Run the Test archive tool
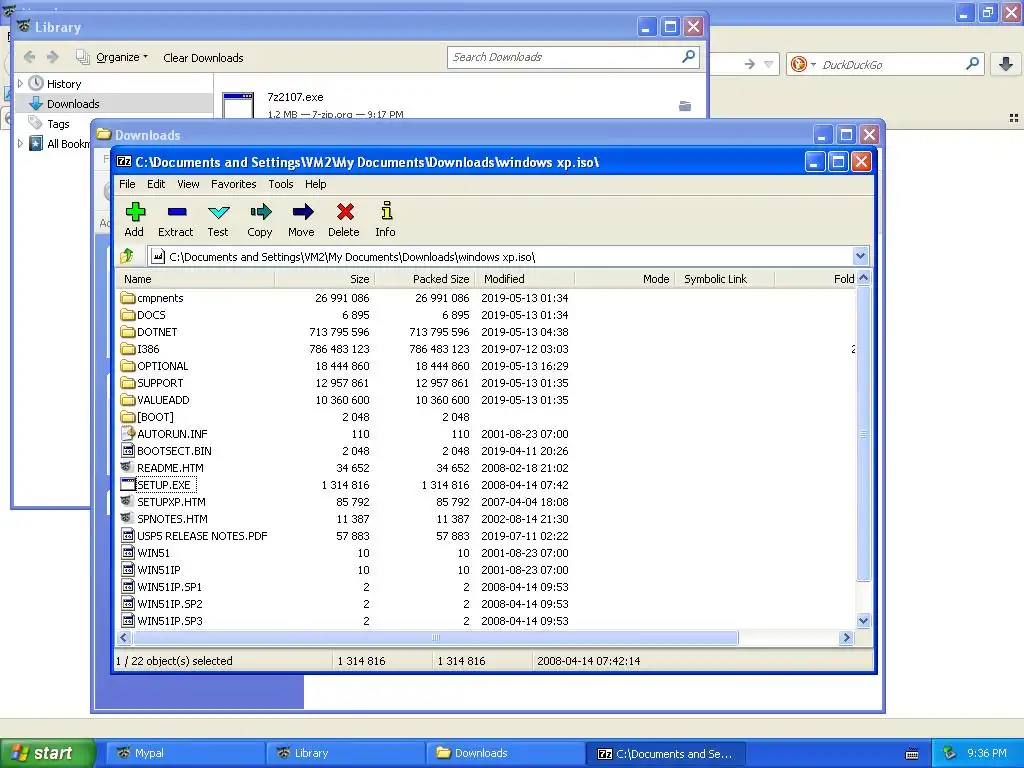 point(218,212)
